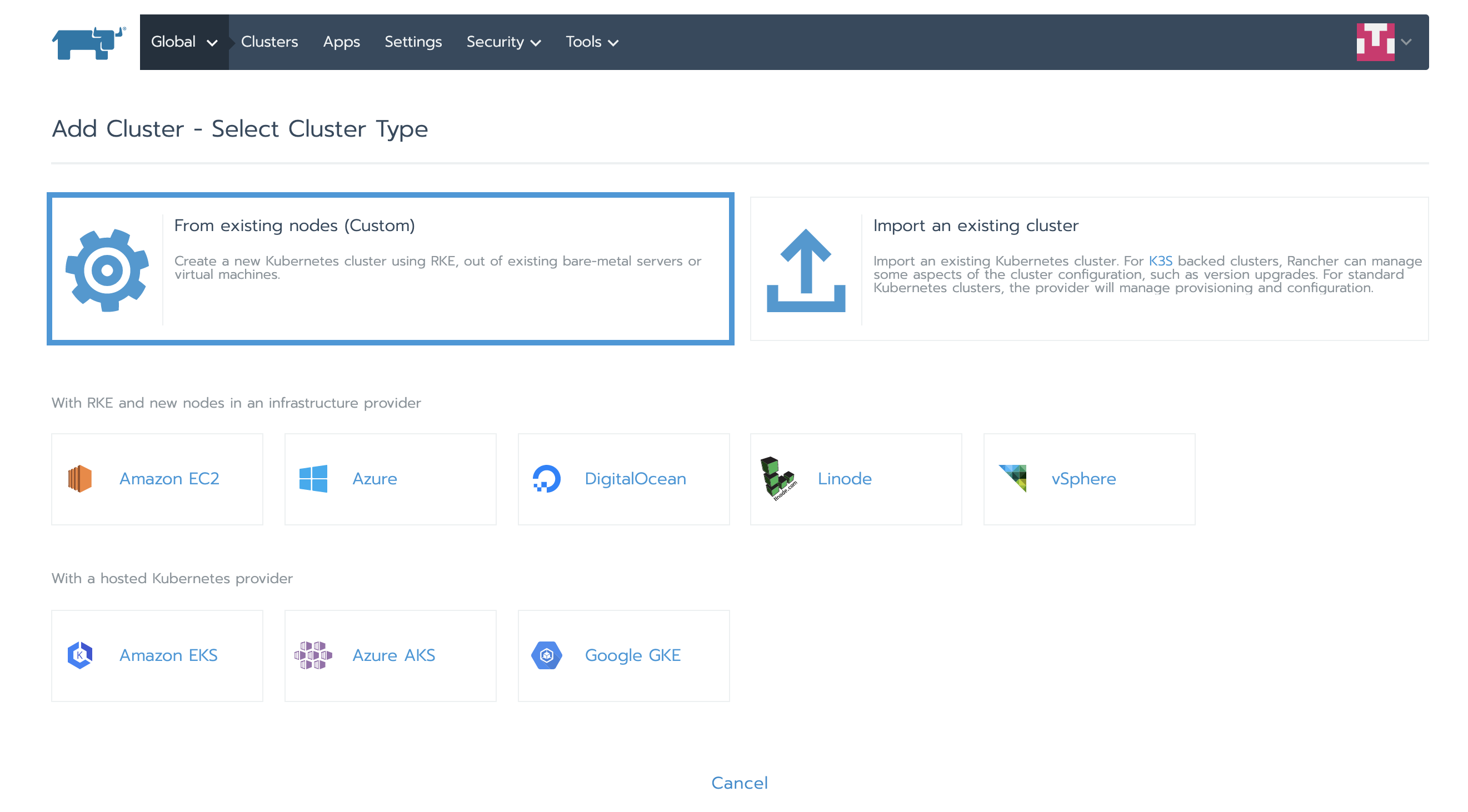Navigate to the Apps menu item
The height and width of the screenshot is (812, 1468).
click(342, 41)
